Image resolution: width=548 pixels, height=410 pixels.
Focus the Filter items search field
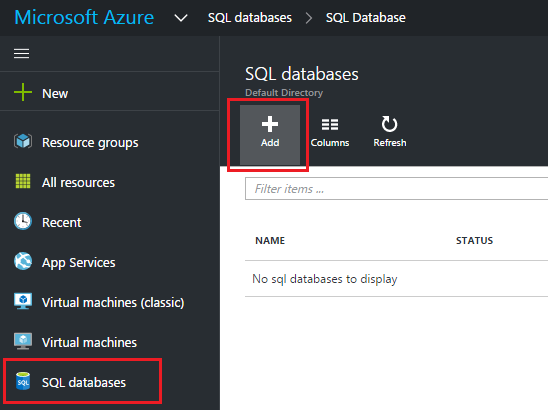[396, 189]
